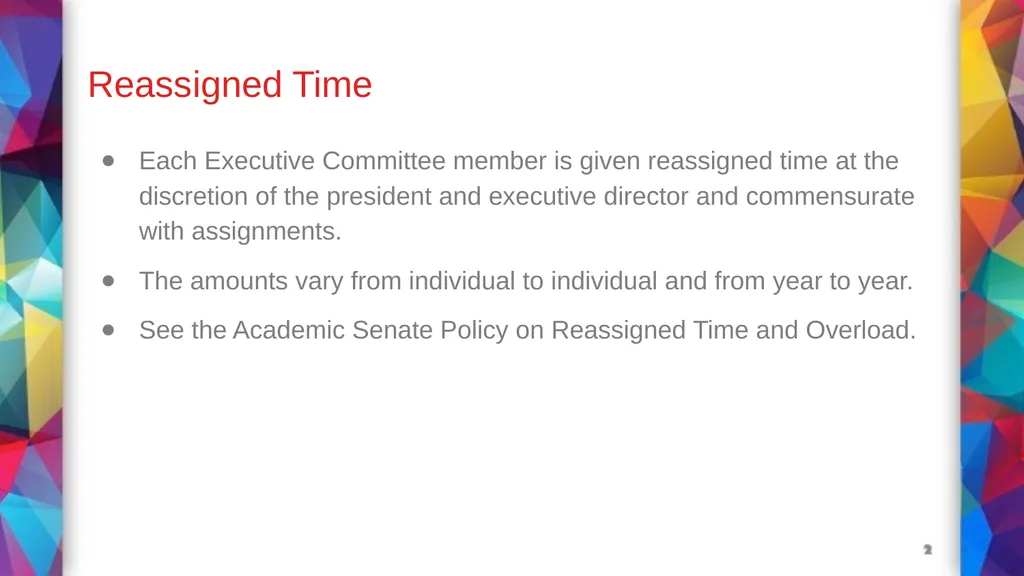Screen dimensions: 1024x576
Task: Click the word "Overload." in the last bullet
Action: 861,330
